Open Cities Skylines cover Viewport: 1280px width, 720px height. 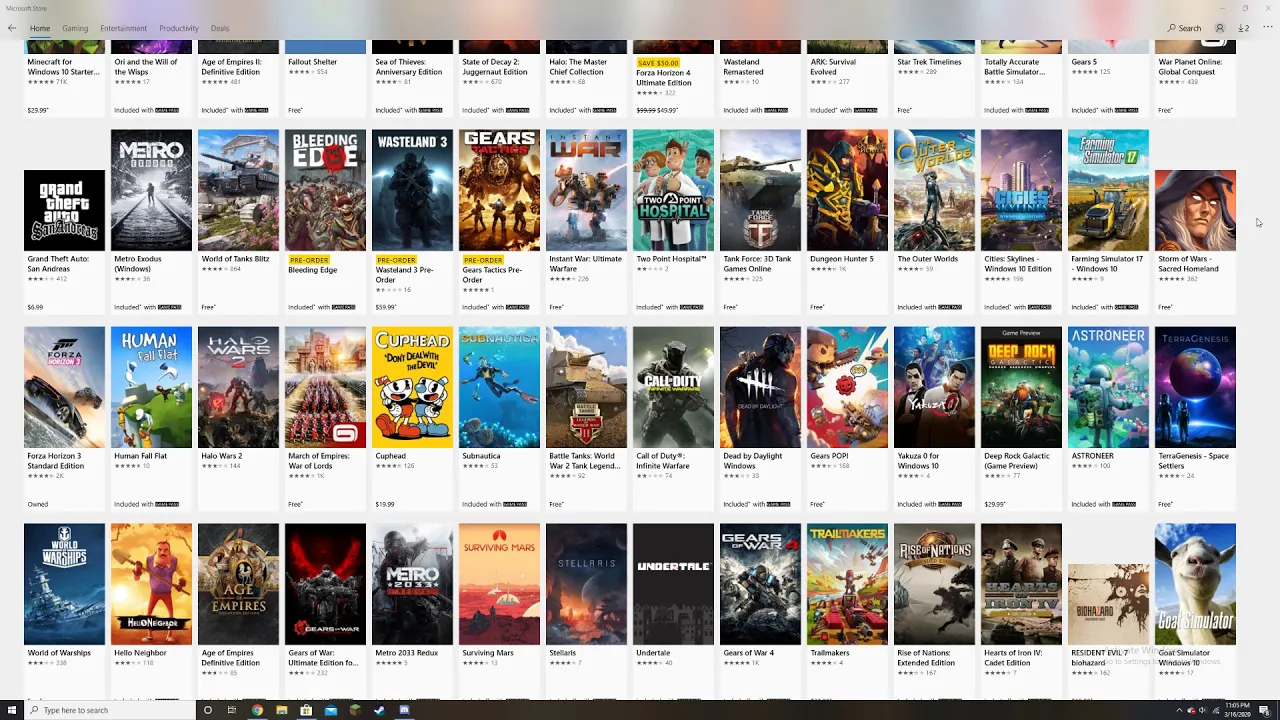point(1021,190)
